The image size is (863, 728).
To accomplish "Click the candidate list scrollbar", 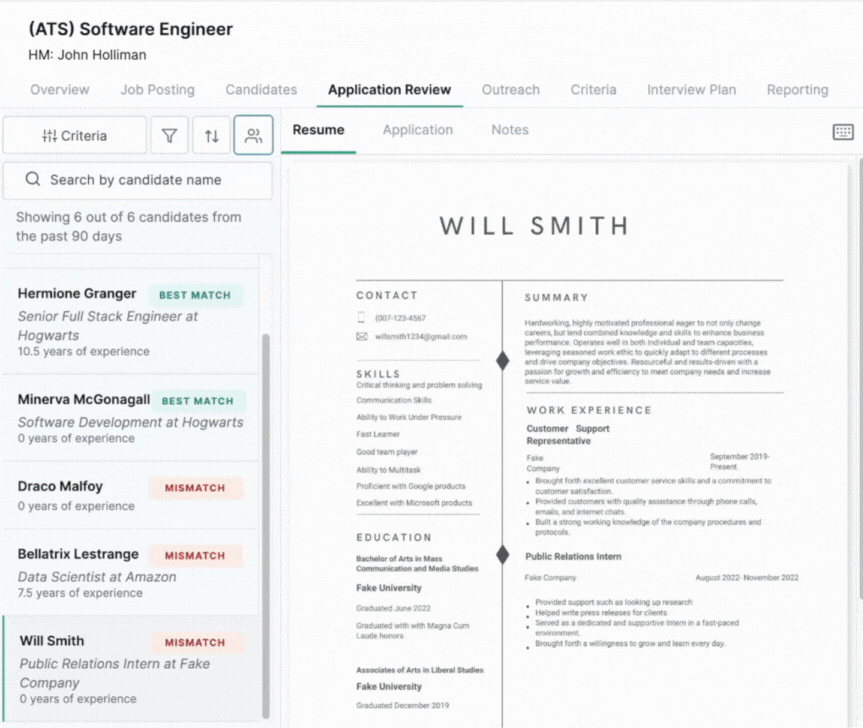I will (265, 520).
